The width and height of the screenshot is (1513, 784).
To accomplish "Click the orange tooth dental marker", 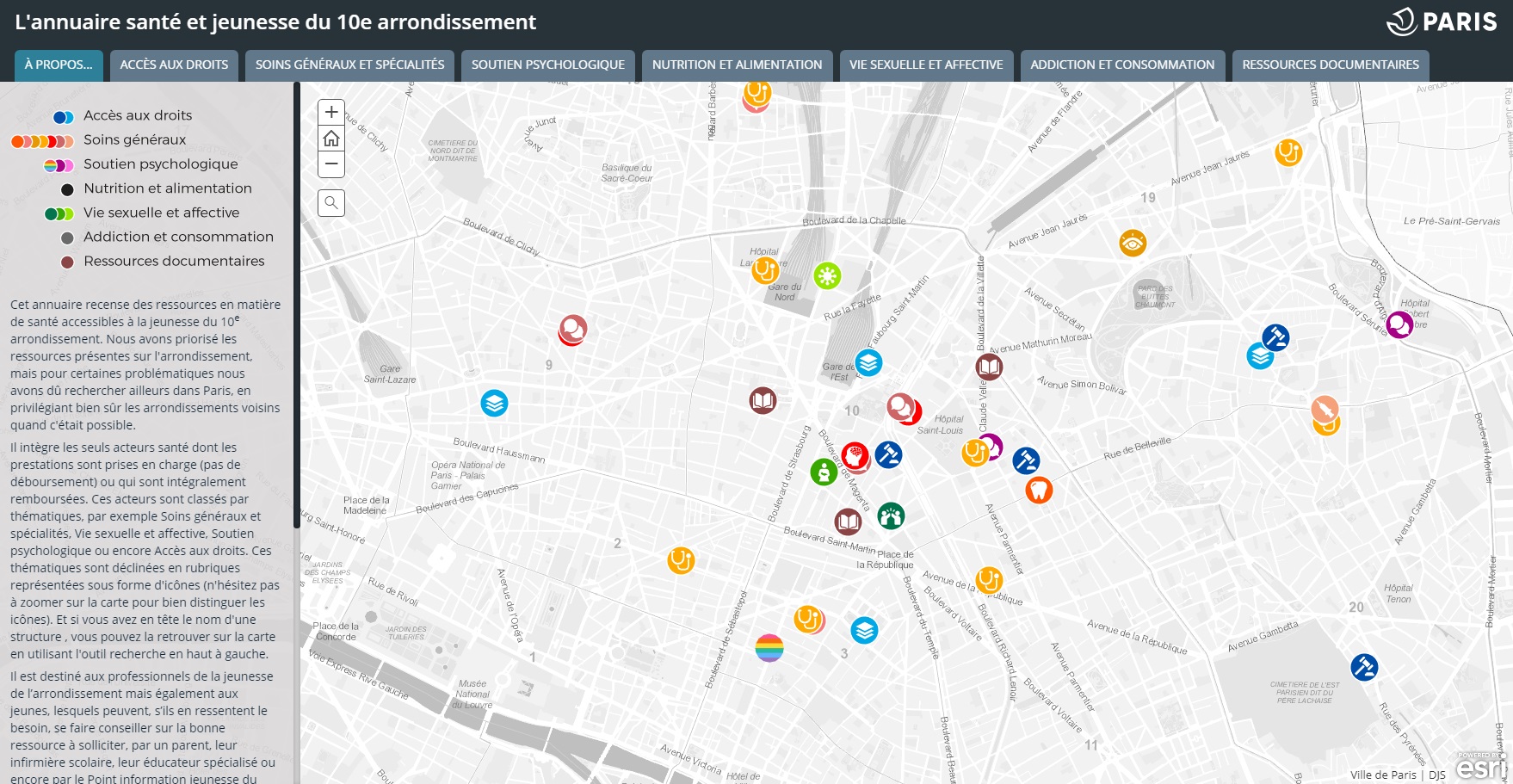I will tap(1039, 490).
